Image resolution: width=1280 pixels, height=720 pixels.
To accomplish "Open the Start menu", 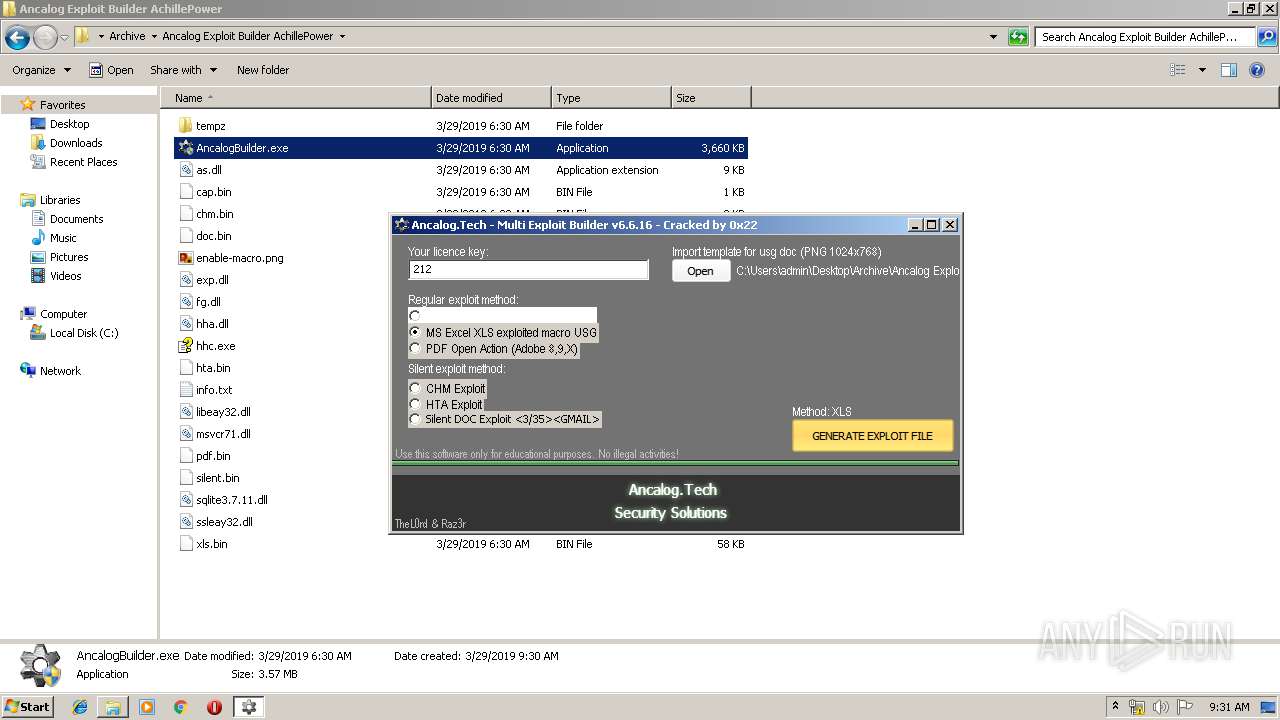I will pos(27,707).
